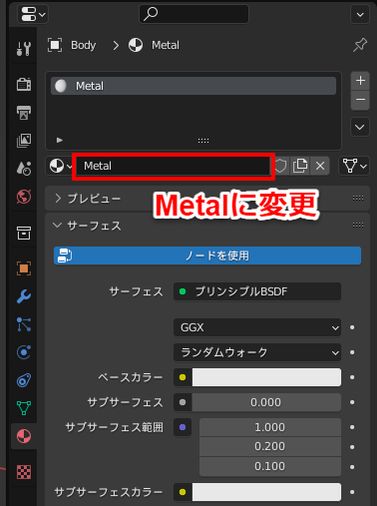This screenshot has width=377, height=506.
Task: Remove the material slot with minus button
Action: (360, 100)
